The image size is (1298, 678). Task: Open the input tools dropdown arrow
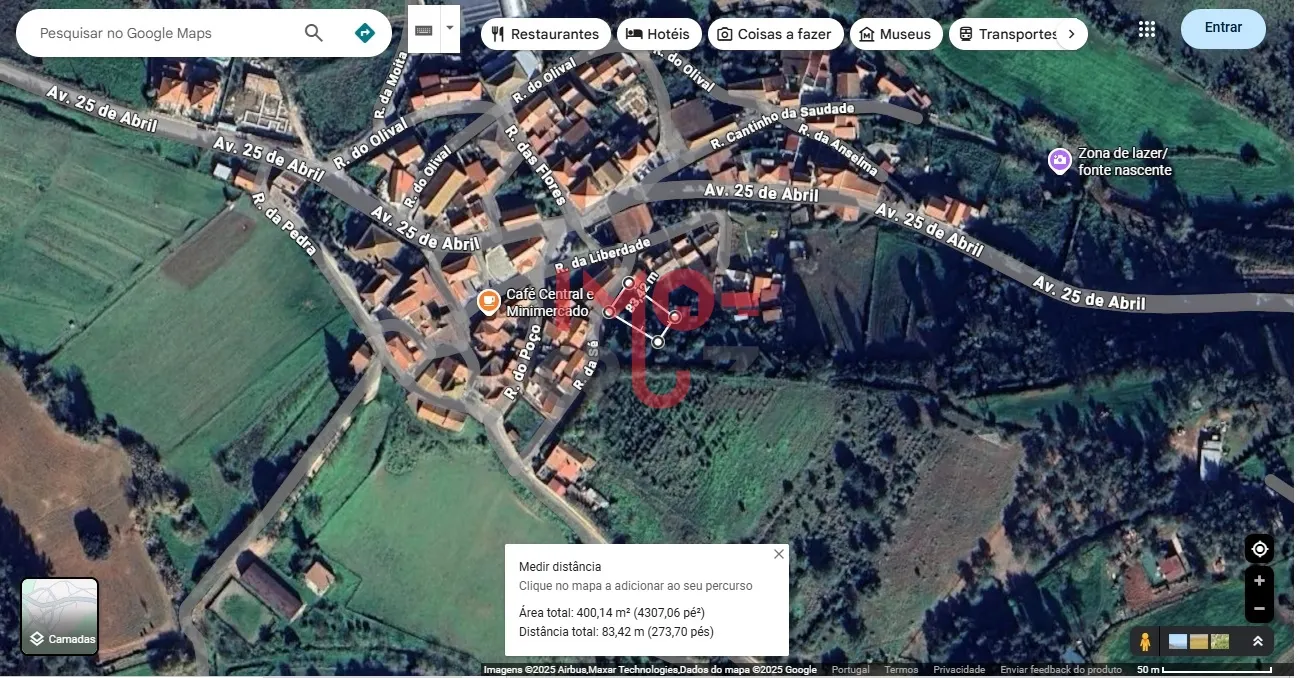coord(450,28)
